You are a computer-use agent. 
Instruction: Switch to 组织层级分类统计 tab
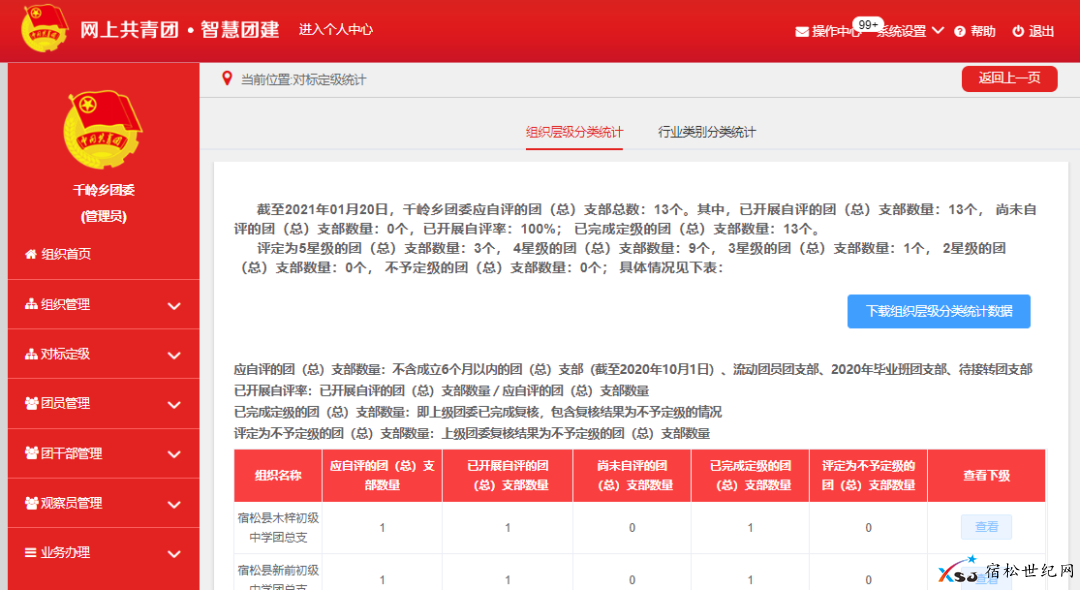(x=574, y=132)
